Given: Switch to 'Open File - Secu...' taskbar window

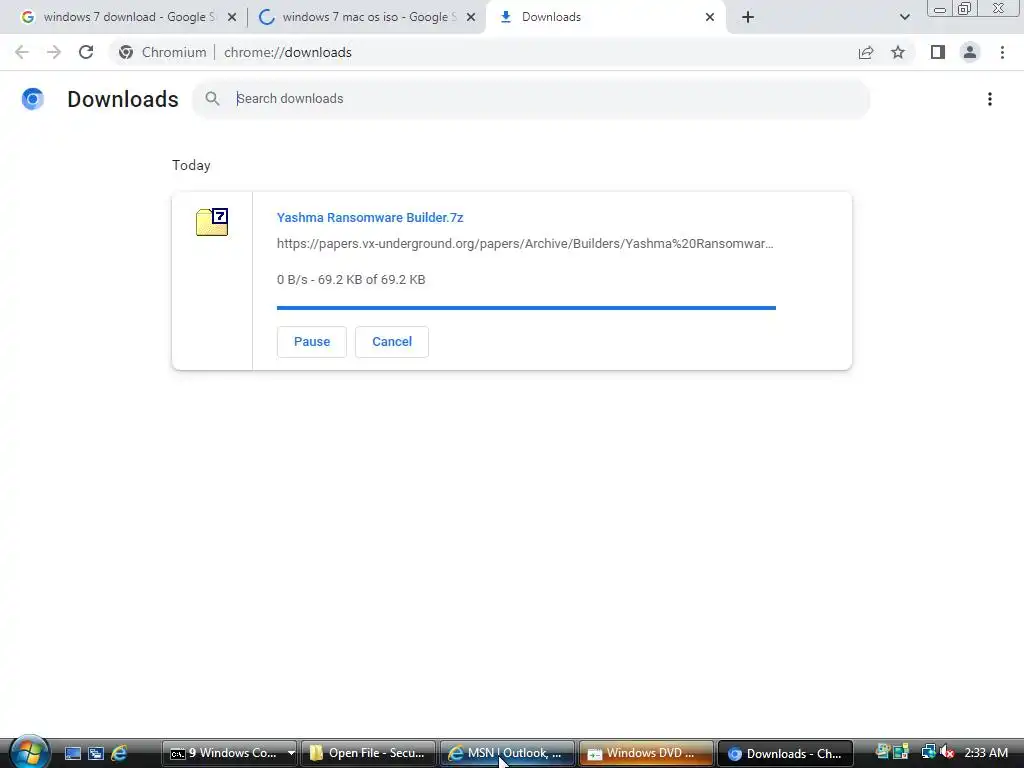Looking at the screenshot, I should pyautogui.click(x=368, y=753).
